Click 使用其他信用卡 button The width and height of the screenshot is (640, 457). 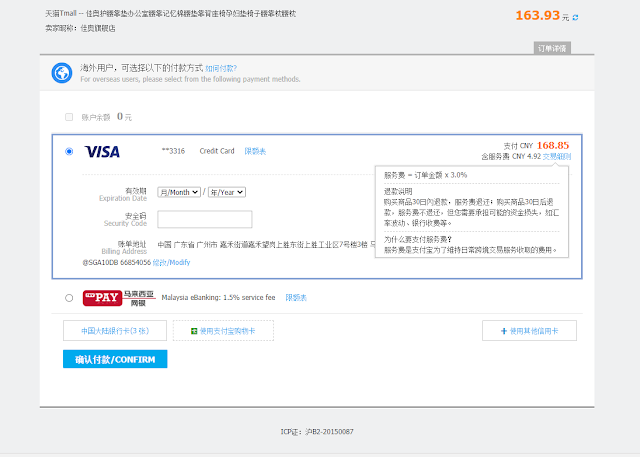click(529, 331)
